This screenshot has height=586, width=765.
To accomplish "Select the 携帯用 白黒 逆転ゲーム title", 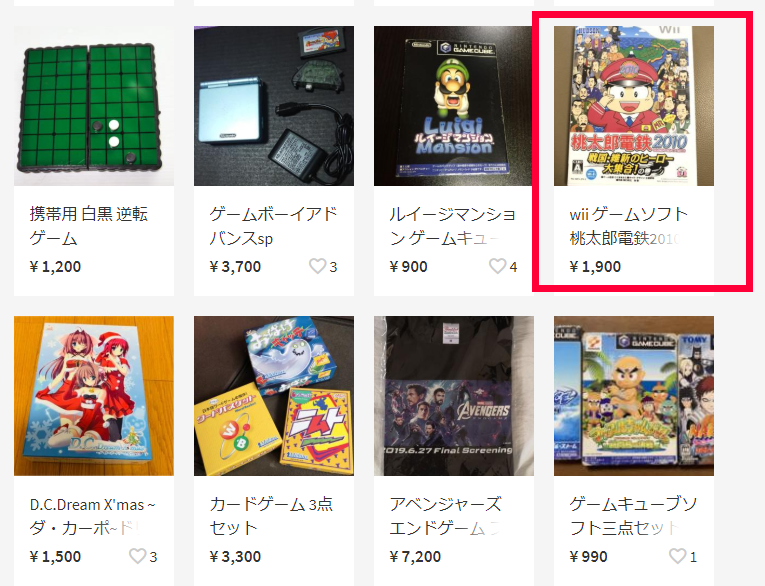I will coord(89,226).
